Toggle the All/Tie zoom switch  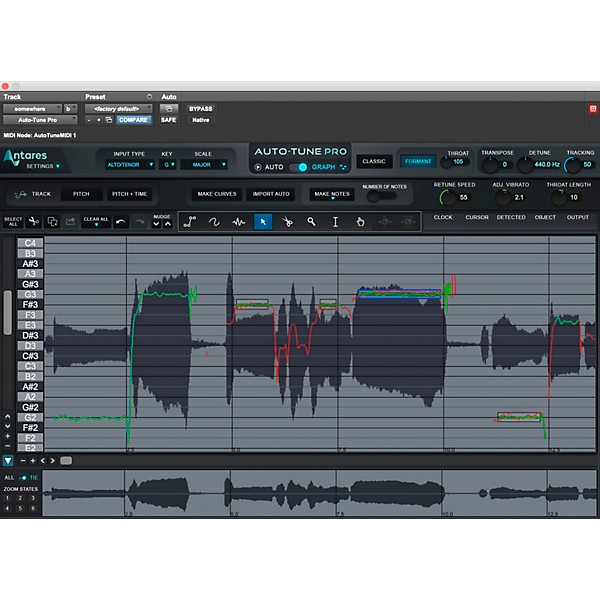pos(23,478)
